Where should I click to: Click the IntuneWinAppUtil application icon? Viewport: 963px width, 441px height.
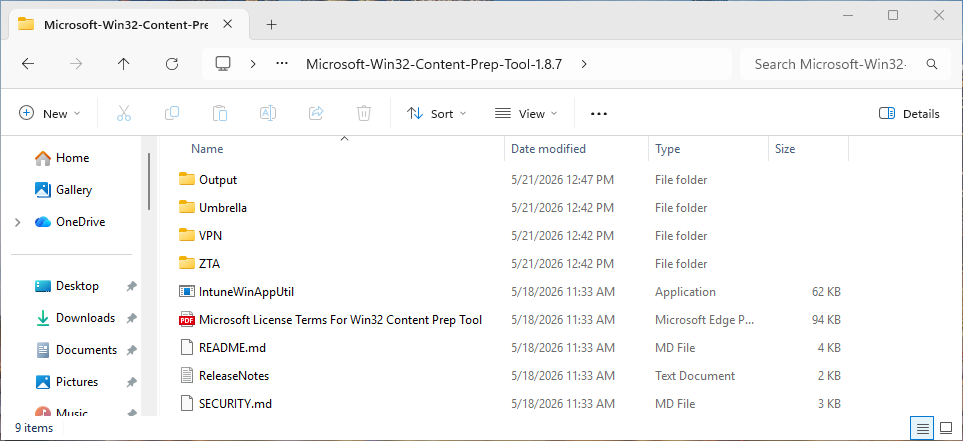(x=186, y=292)
